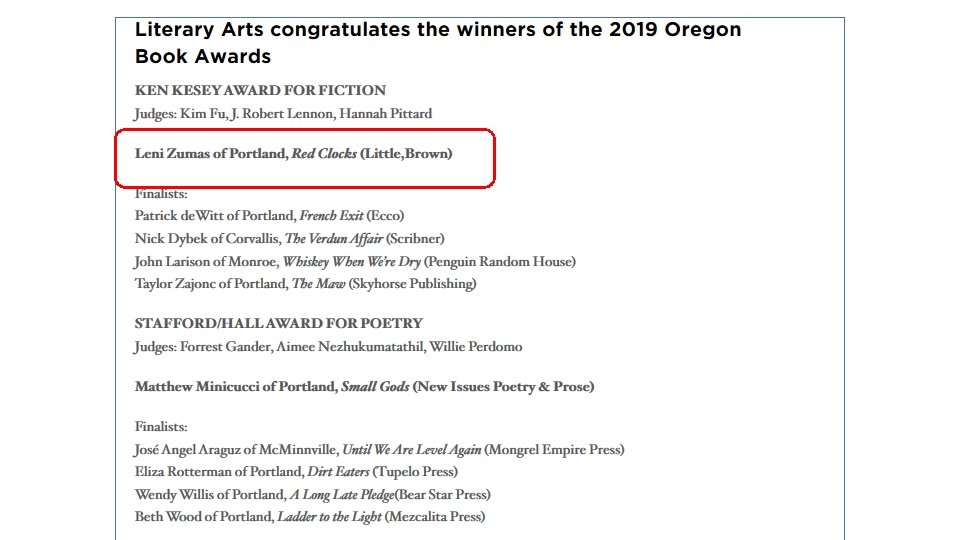The width and height of the screenshot is (960, 540).
Task: Select the Ken Kesey Award for Fiction heading
Action: pyautogui.click(x=260, y=90)
